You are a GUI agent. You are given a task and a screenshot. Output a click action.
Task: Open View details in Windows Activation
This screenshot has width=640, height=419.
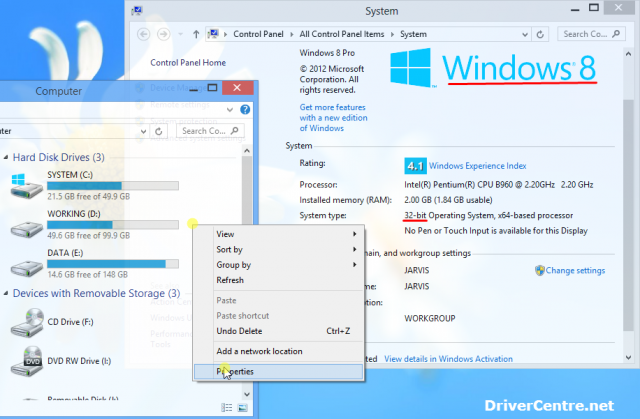coord(448,359)
